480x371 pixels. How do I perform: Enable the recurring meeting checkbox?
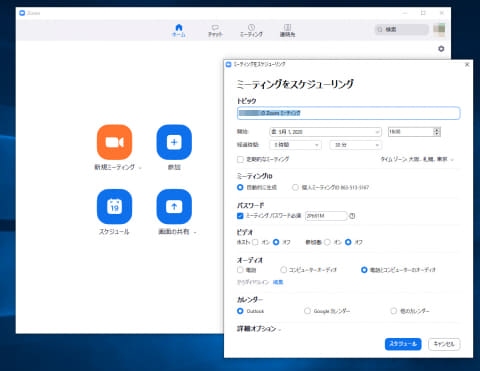click(240, 159)
